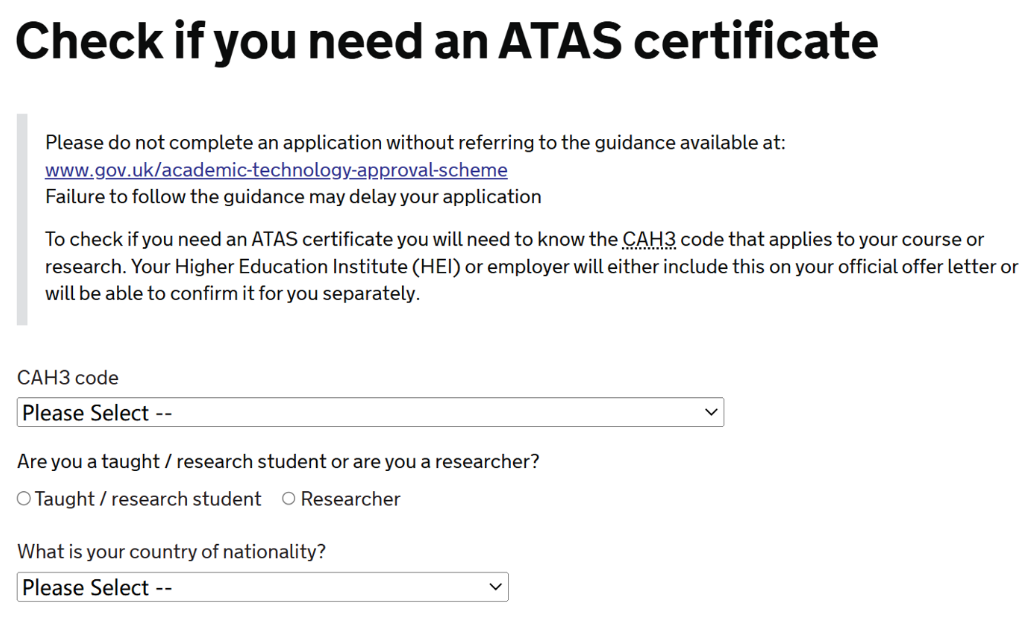This screenshot has width=1030, height=618.
Task: Click "Please Select --" in nationality box
Action: [97, 588]
